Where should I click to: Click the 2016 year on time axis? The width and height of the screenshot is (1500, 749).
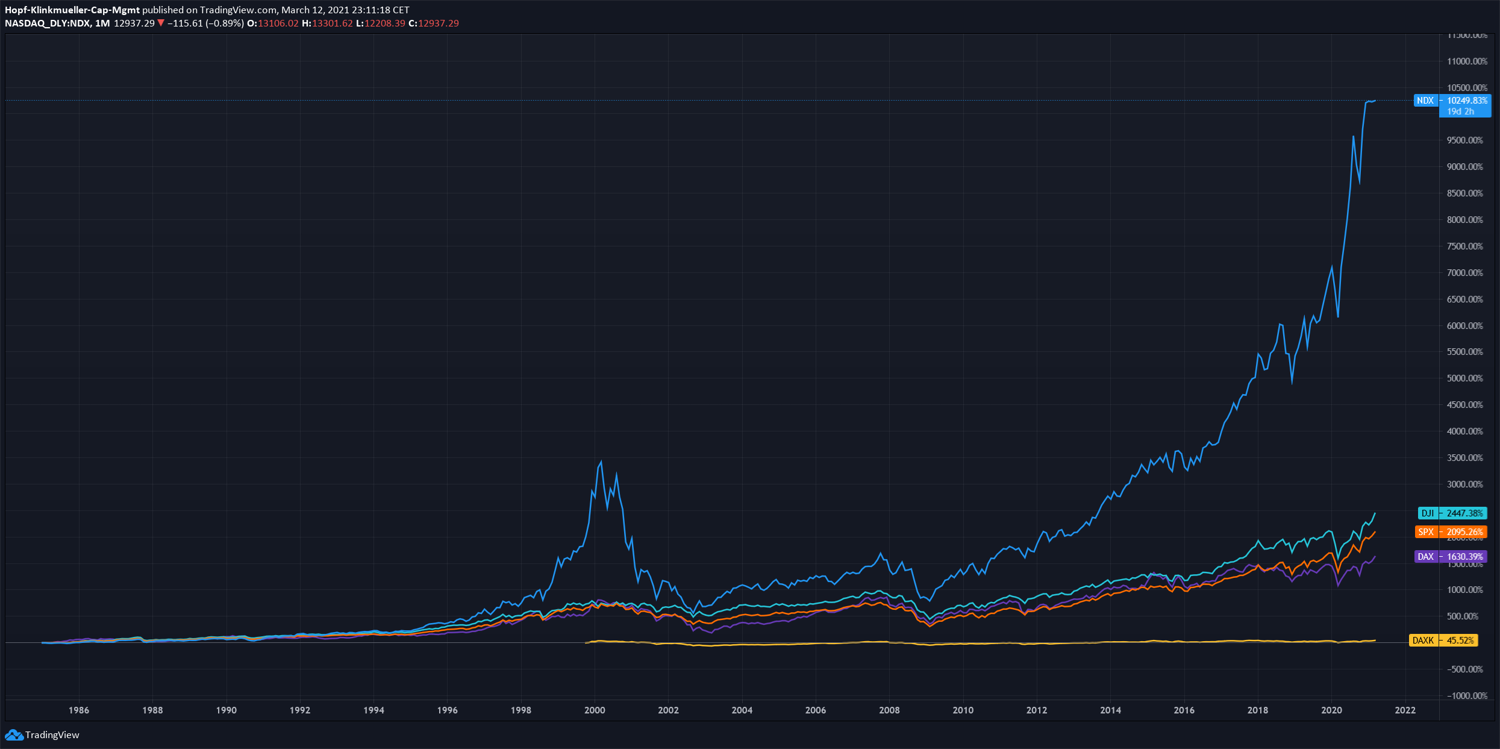click(1184, 710)
